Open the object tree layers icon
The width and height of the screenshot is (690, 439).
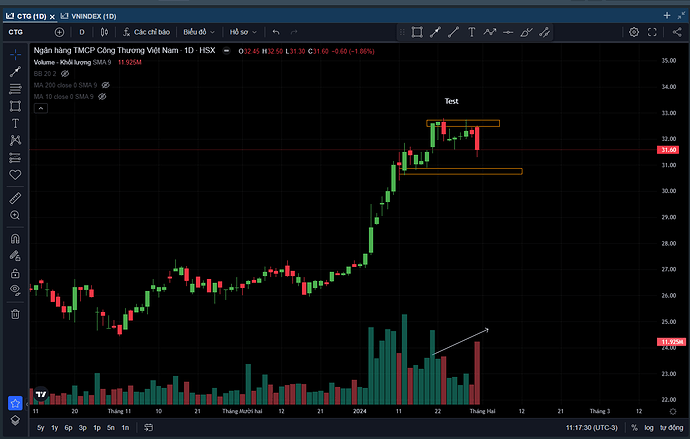click(15, 421)
